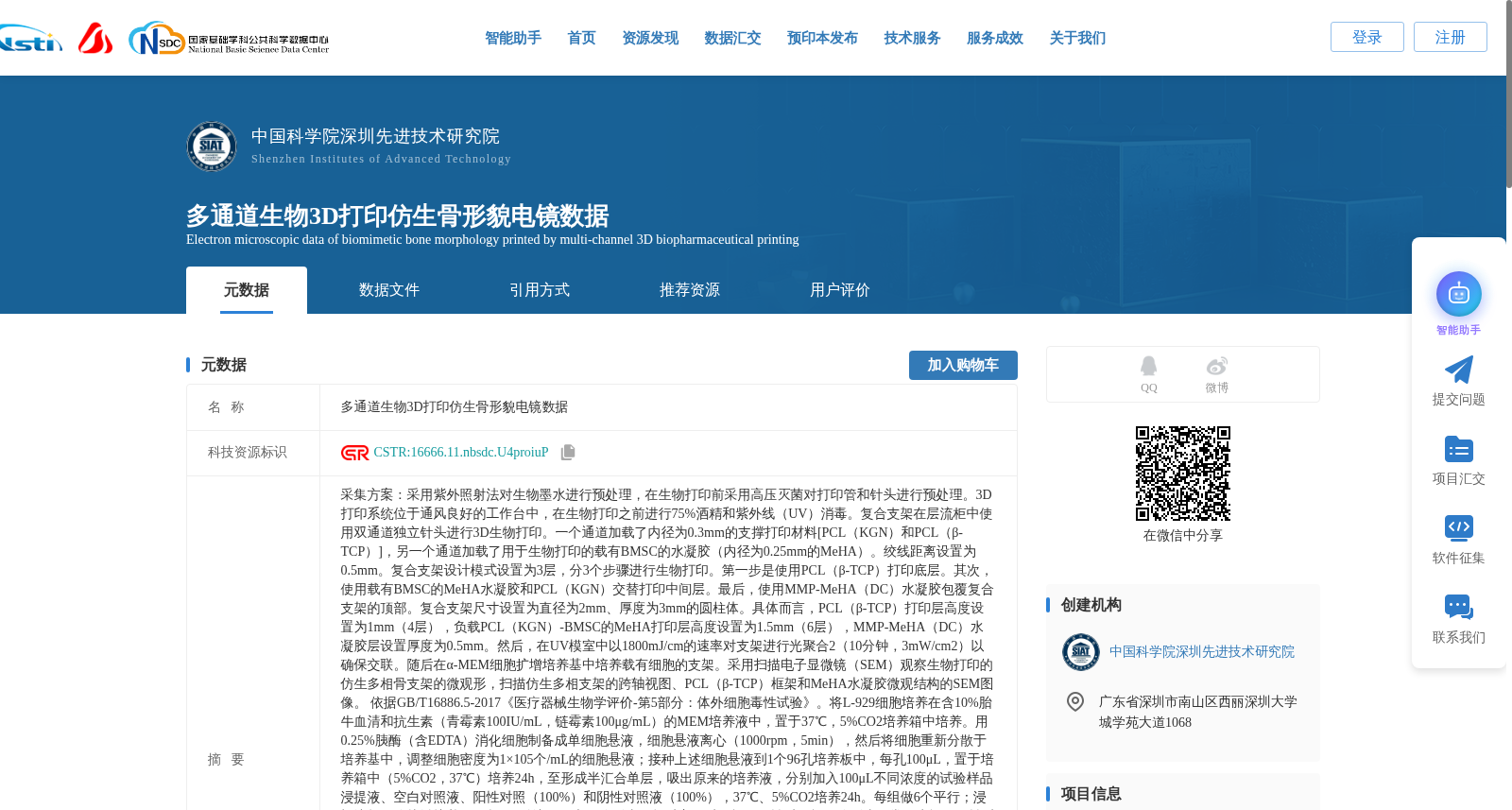Click the banner title 中国科学院深圳先进技术研究院
Screen dimensions: 1512x810
coord(375,136)
